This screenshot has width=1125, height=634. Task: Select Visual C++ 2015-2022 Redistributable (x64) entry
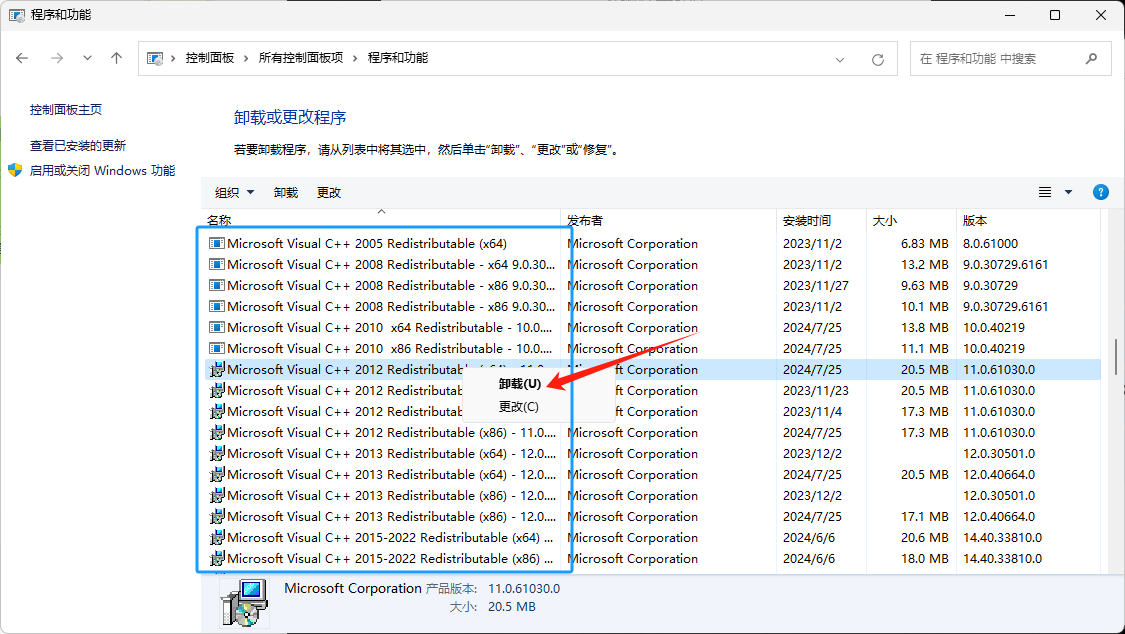point(390,537)
